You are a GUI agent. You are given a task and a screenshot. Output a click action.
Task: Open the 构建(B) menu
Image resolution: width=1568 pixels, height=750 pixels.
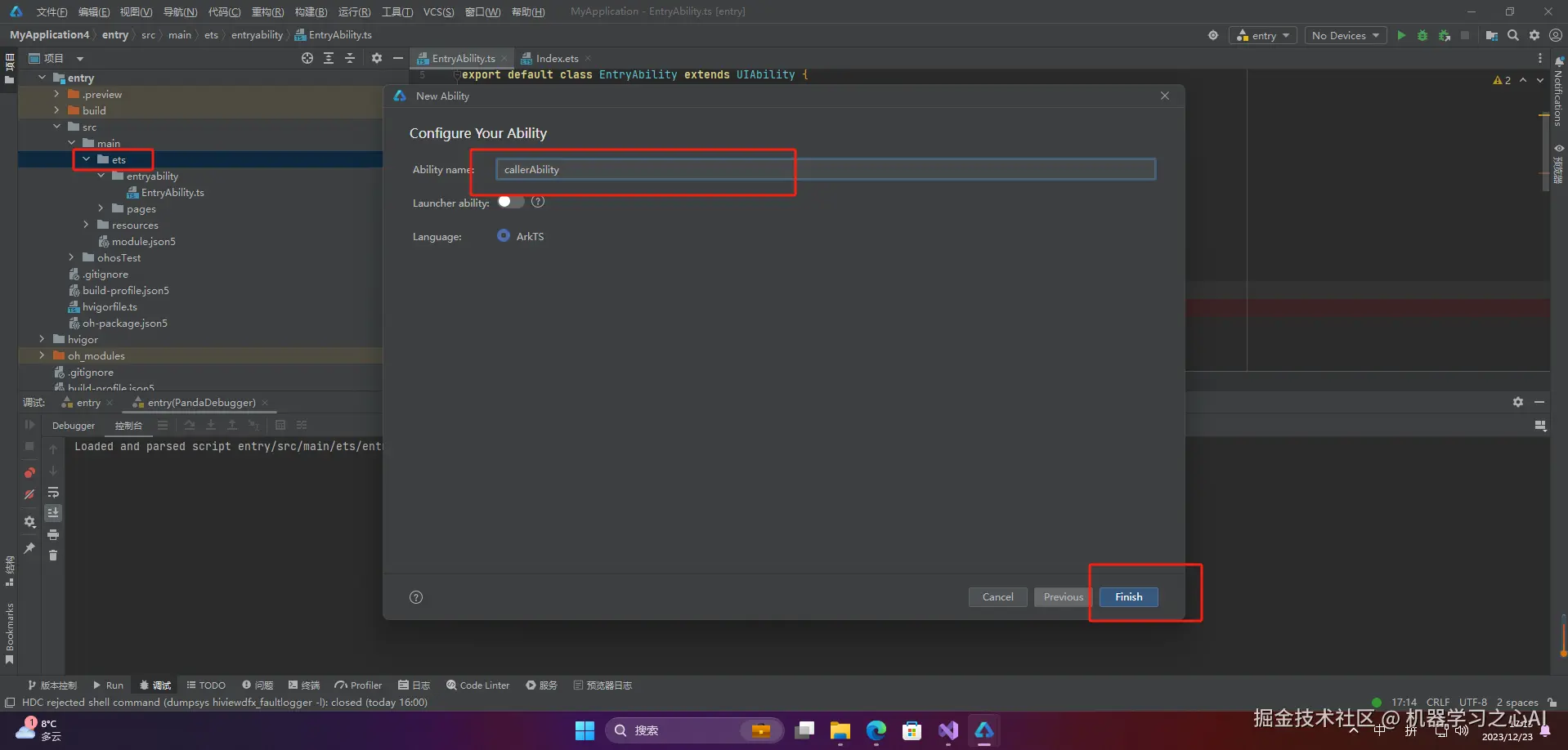point(311,11)
